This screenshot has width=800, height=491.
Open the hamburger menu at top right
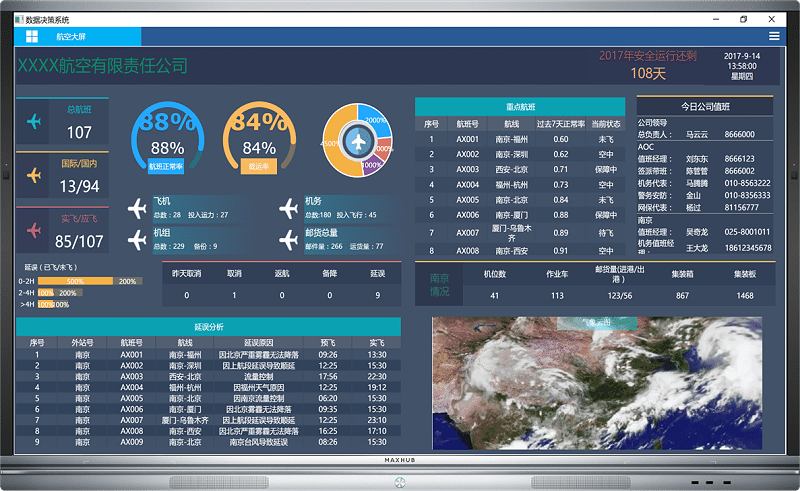coord(773,36)
